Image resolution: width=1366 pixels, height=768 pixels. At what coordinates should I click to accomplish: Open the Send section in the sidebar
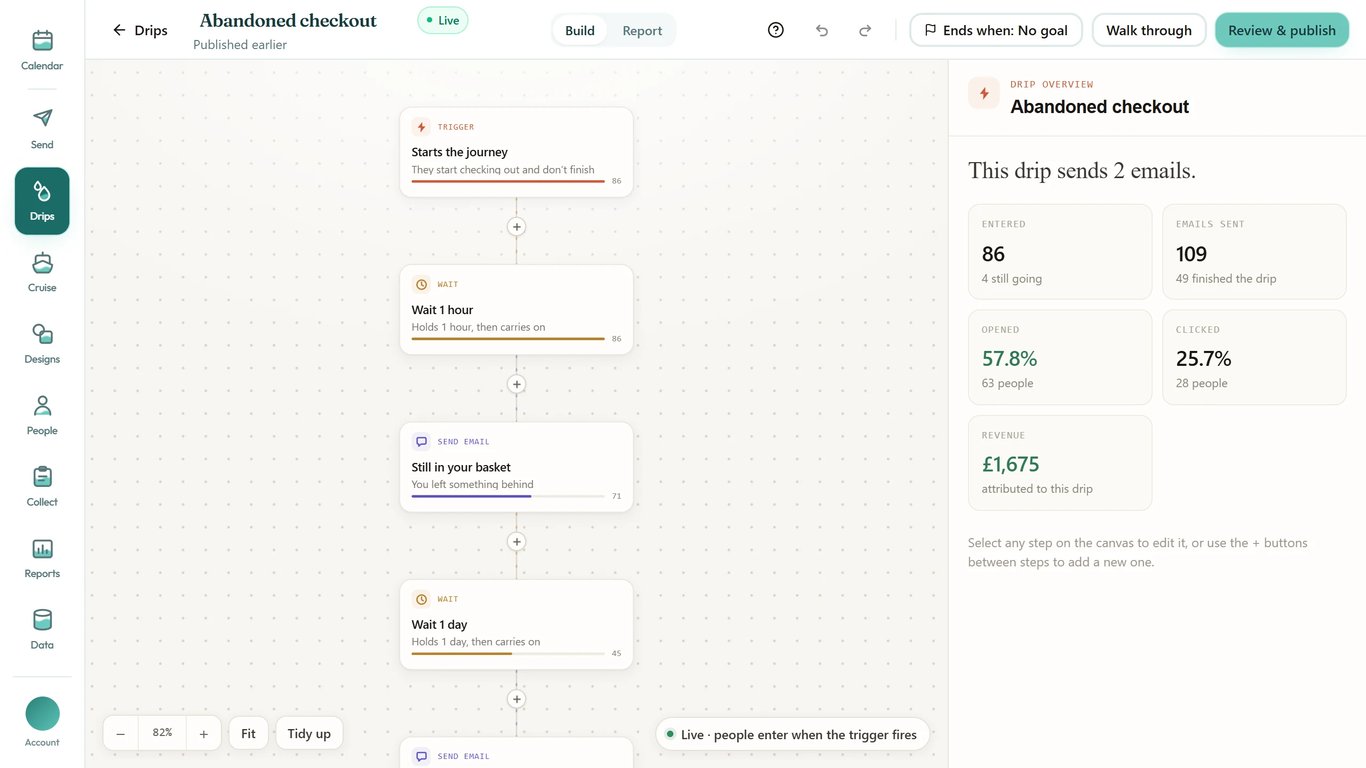(x=42, y=129)
